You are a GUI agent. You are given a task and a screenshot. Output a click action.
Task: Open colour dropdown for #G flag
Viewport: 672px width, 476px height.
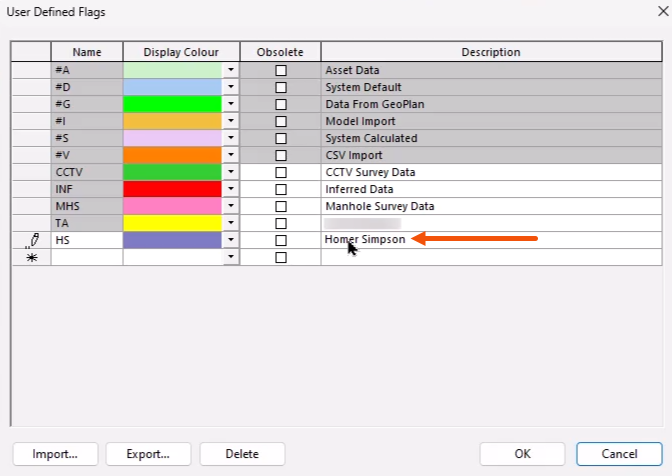tap(231, 104)
